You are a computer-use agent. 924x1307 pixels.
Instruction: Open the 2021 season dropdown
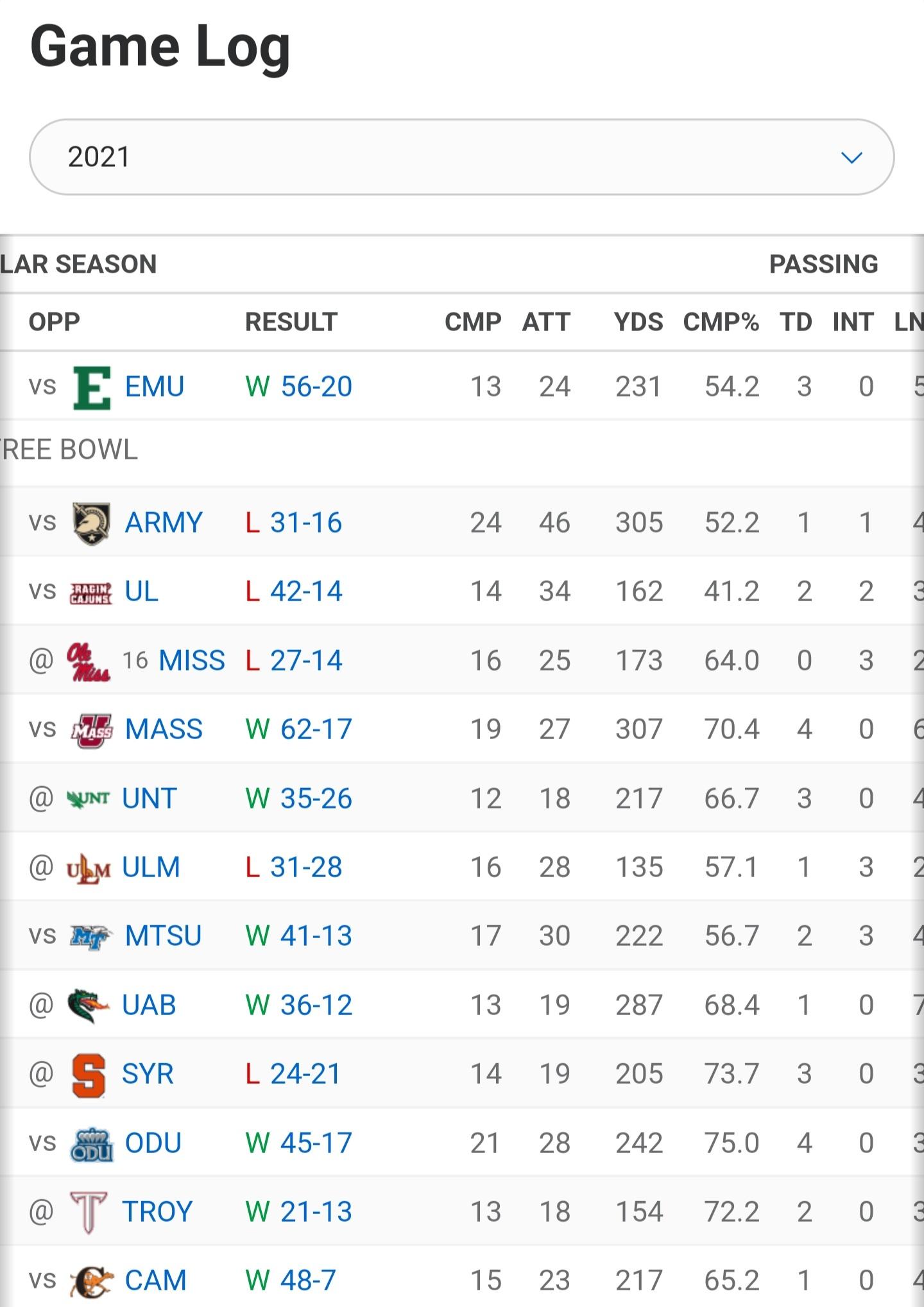point(461,157)
